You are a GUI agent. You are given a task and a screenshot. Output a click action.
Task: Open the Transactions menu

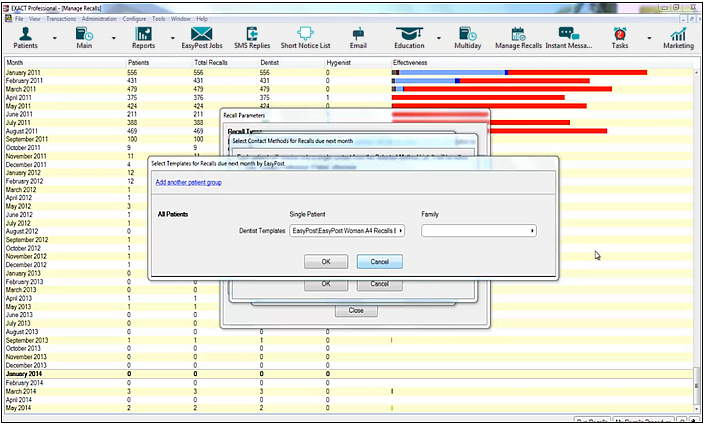click(x=61, y=19)
